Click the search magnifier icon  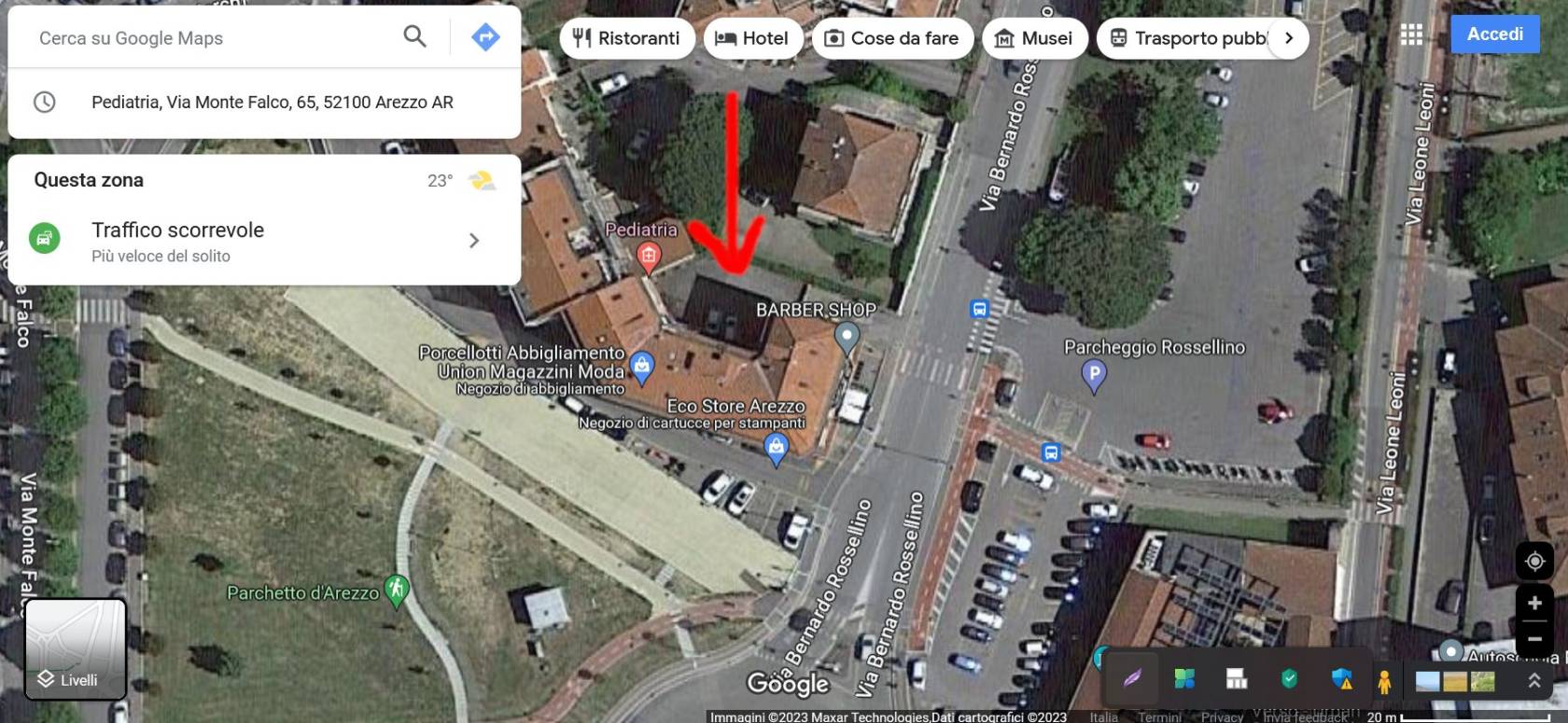[415, 37]
